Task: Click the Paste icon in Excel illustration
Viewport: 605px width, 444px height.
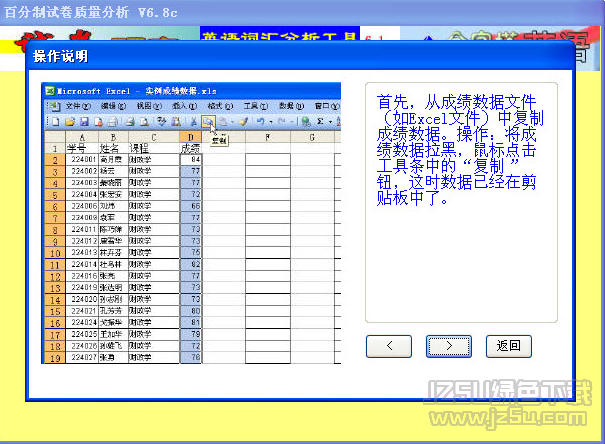Action: [x=223, y=122]
